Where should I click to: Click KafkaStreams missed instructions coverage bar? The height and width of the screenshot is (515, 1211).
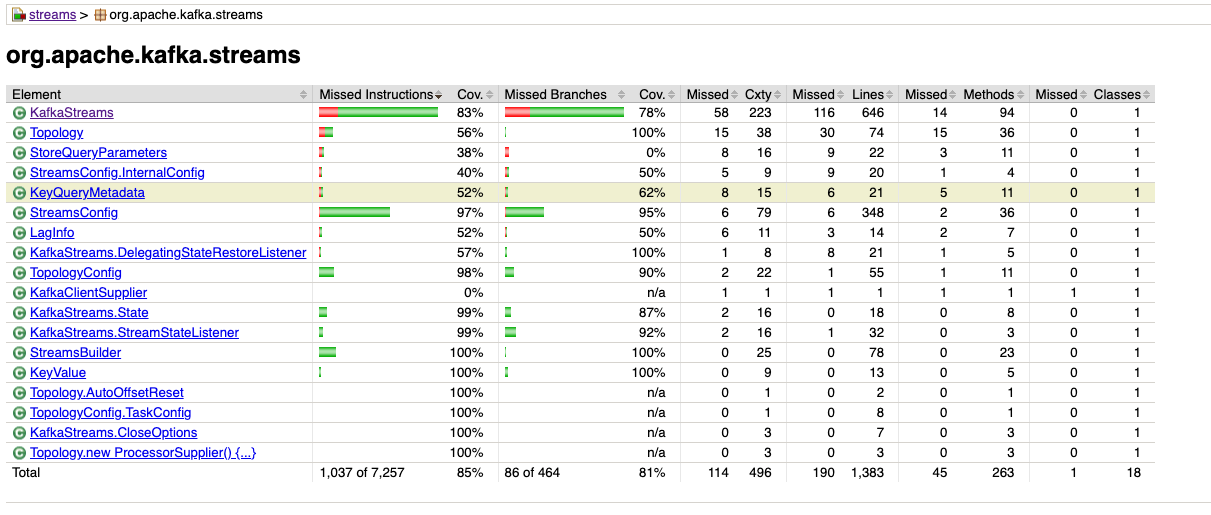click(x=378, y=113)
